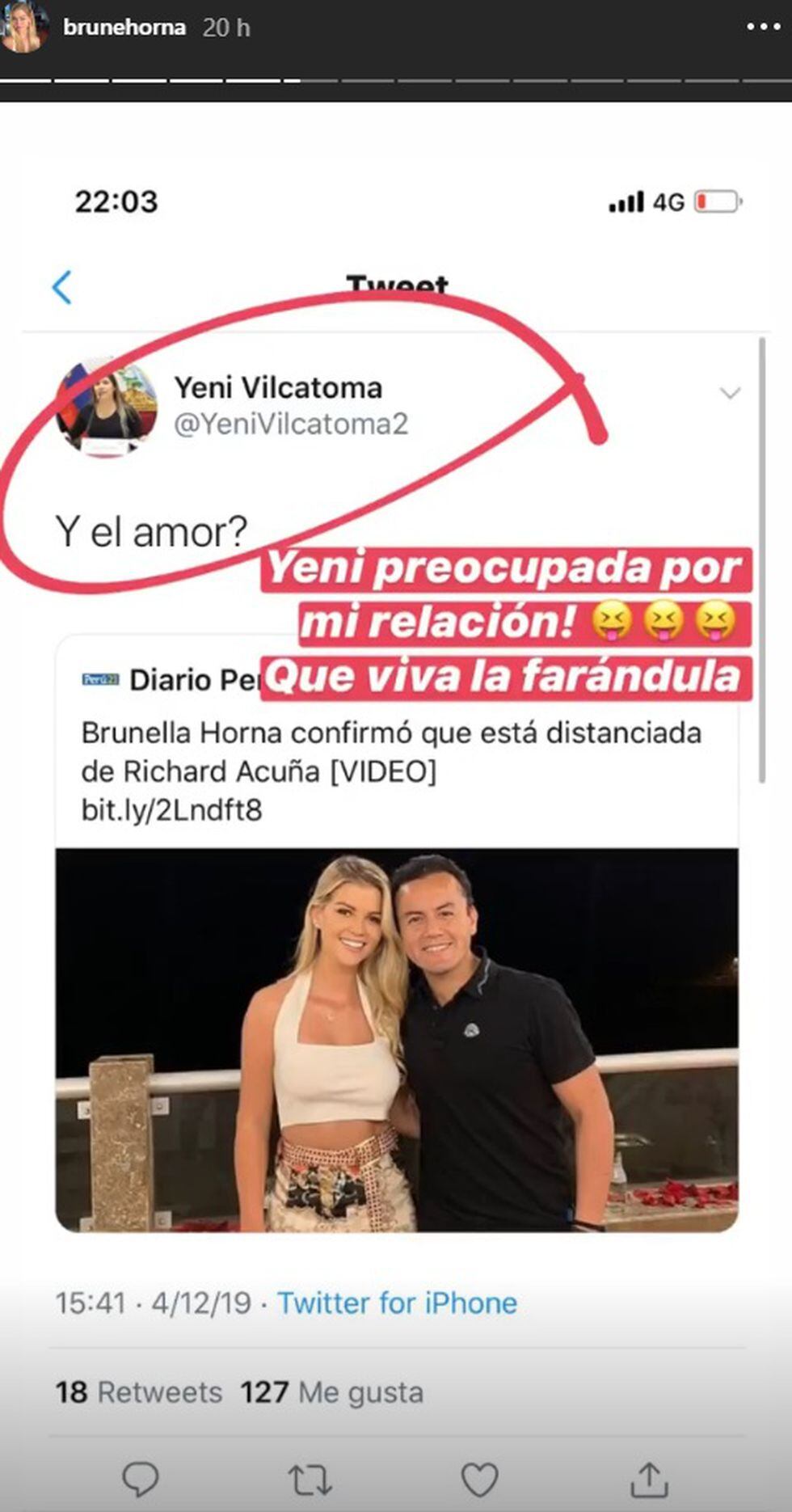Tap the Diario Peru21 logo icon

click(x=101, y=679)
